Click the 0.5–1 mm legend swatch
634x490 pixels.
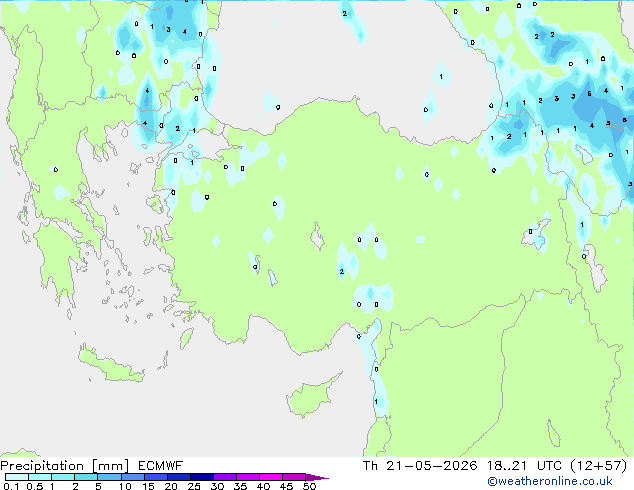(x=40, y=477)
